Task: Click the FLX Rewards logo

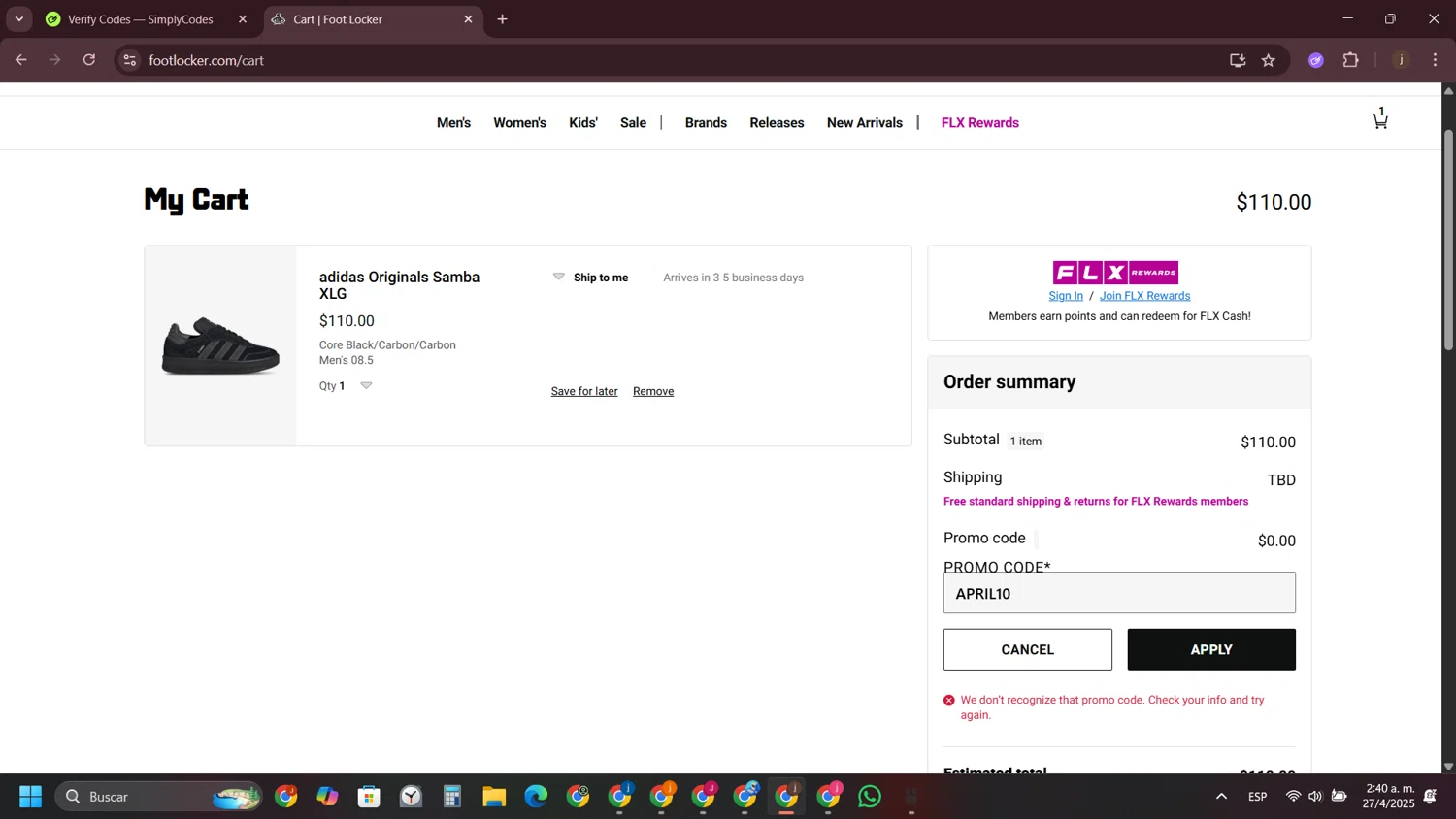Action: point(1115,273)
